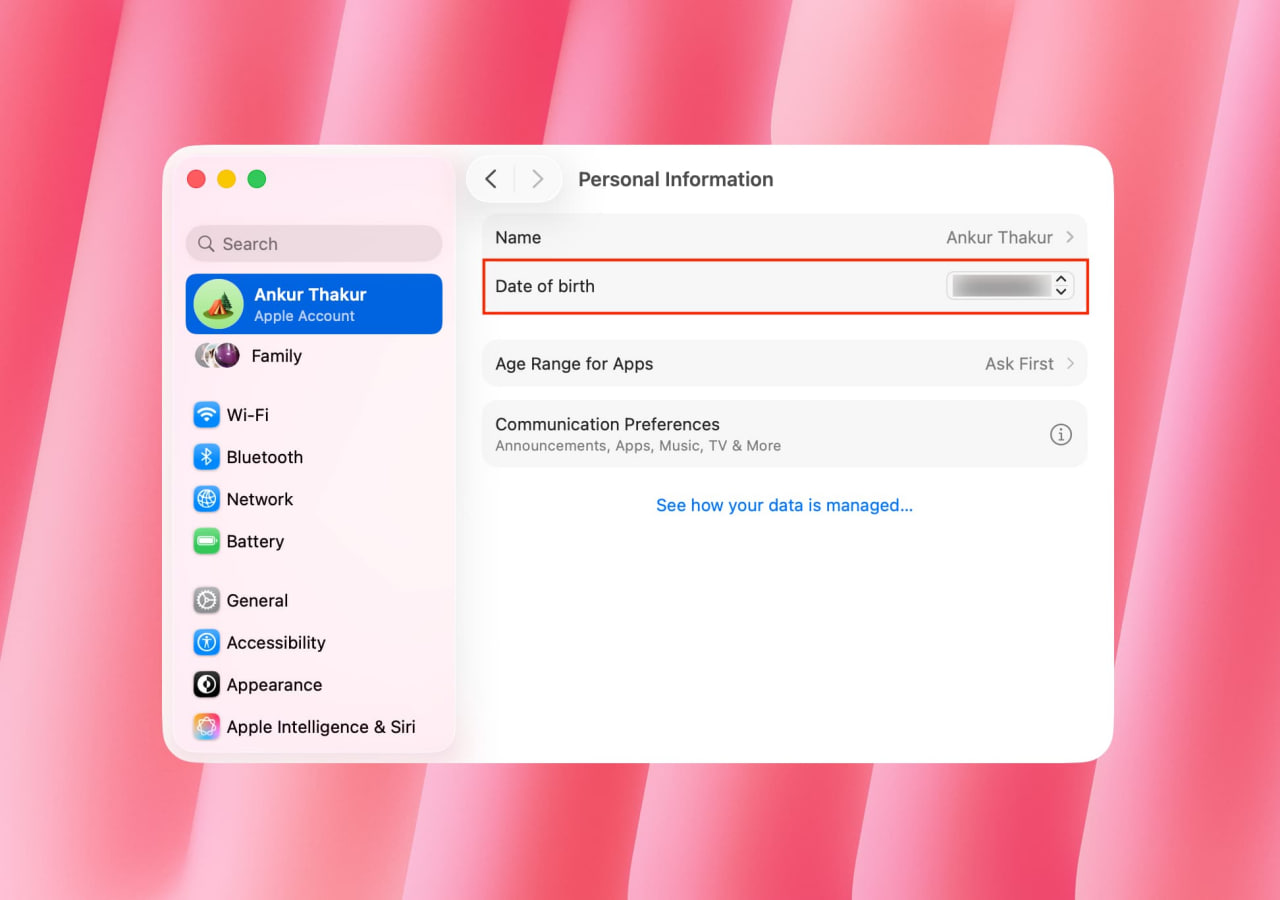The image size is (1280, 900).
Task: Click the Accessibility icon in sidebar
Action: point(206,642)
